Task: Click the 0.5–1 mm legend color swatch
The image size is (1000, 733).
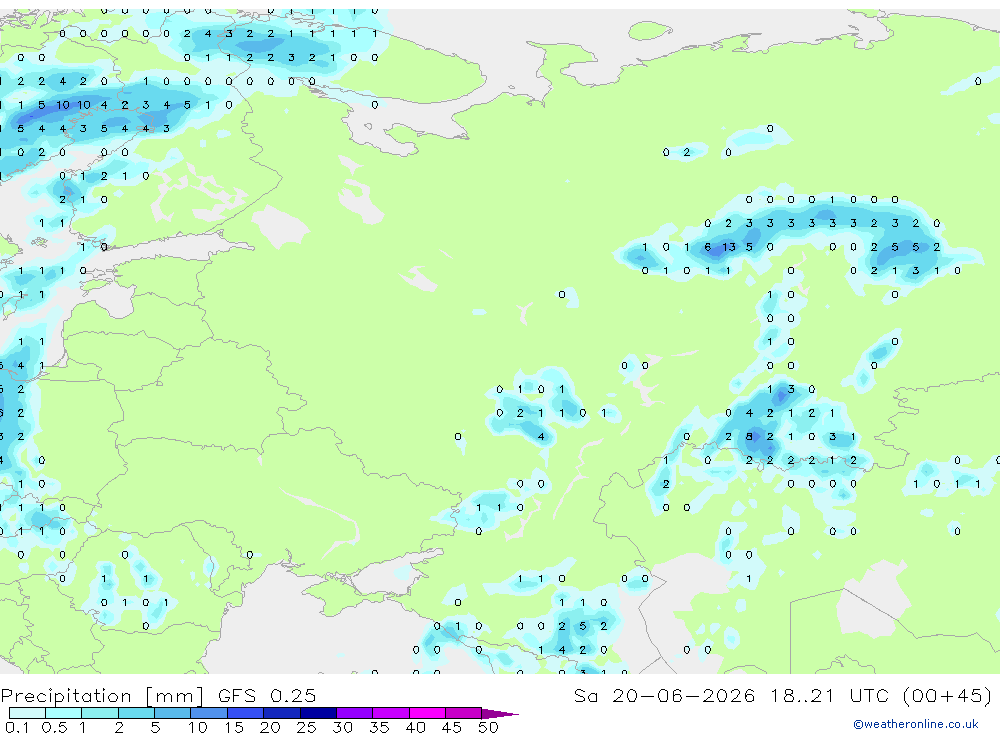Action: tap(63, 713)
